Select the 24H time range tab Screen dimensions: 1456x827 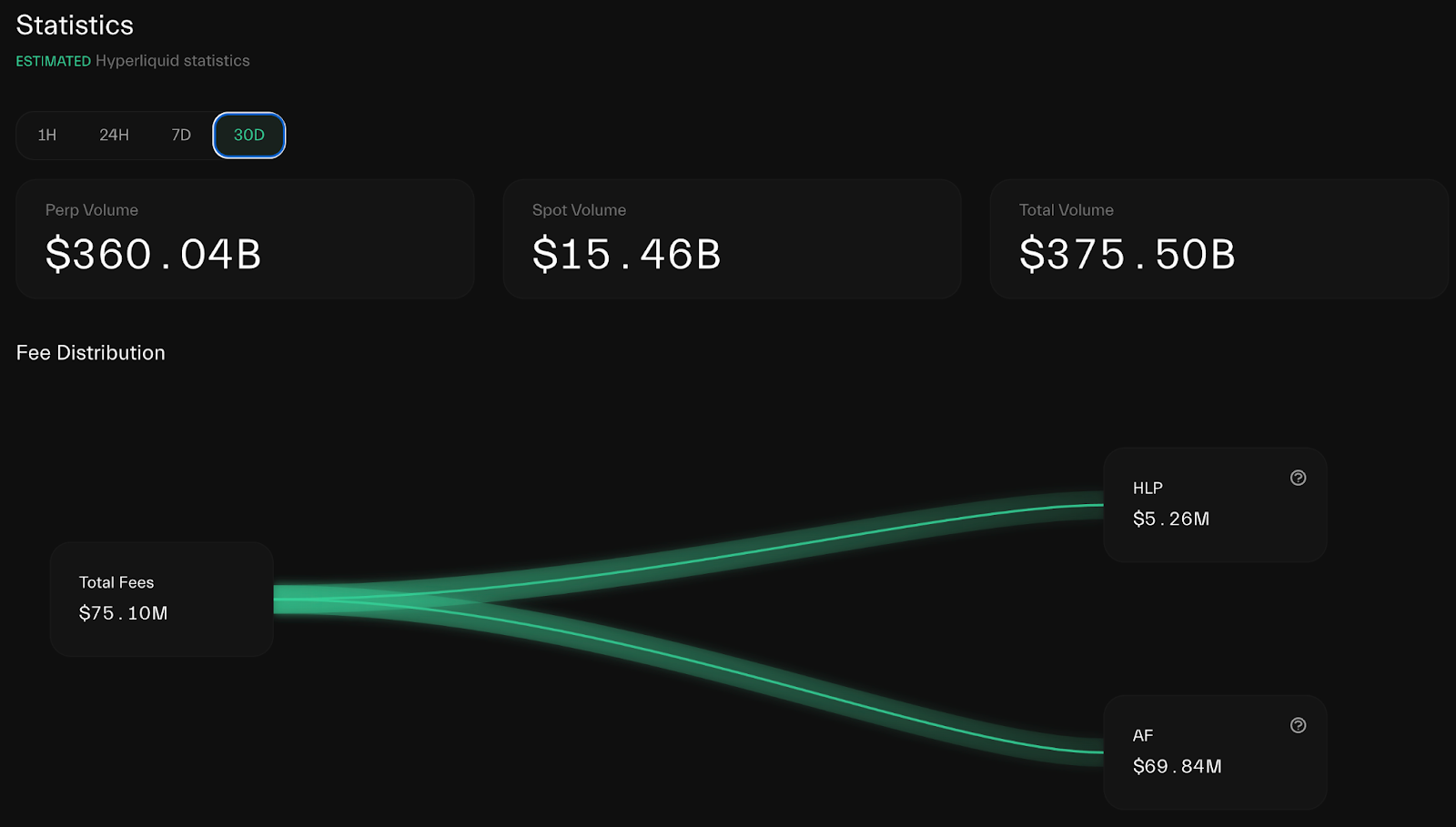point(114,136)
